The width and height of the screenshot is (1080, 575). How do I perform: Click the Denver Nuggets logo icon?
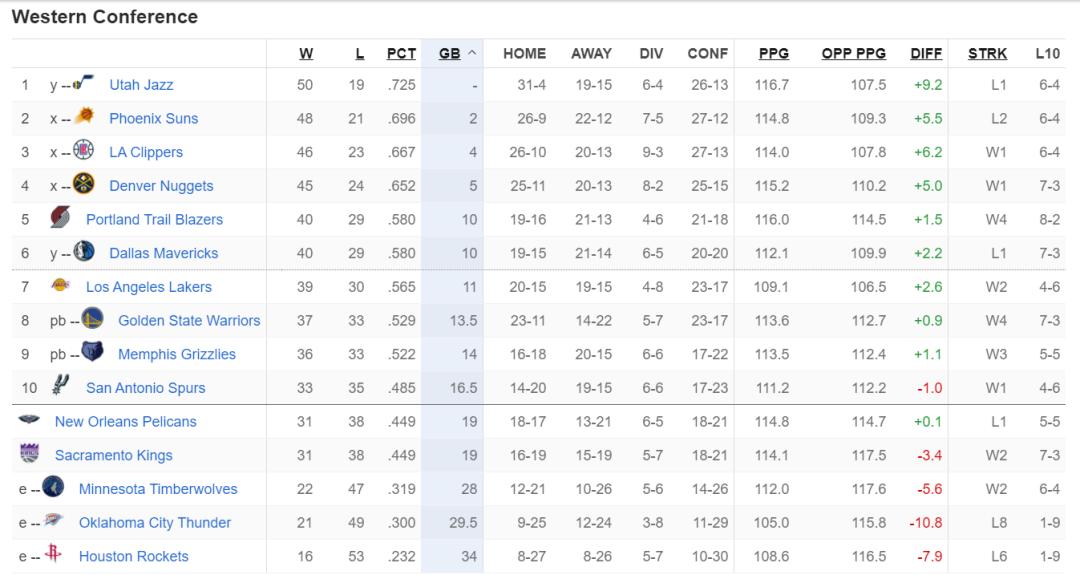[84, 185]
